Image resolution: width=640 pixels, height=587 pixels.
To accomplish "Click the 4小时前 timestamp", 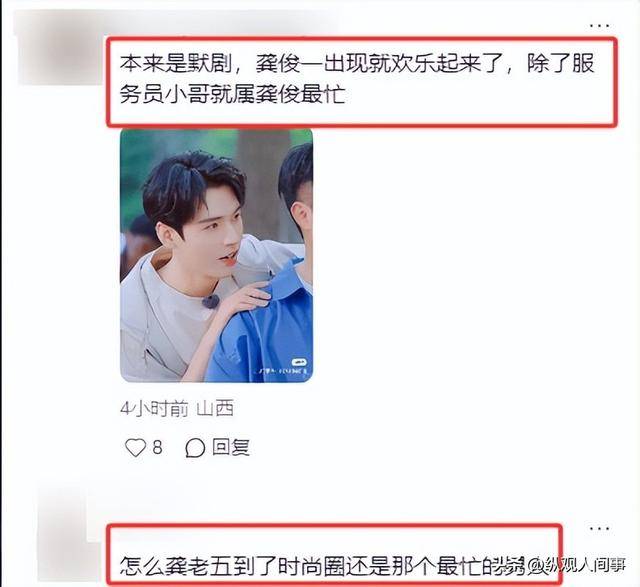I will 154,408.
